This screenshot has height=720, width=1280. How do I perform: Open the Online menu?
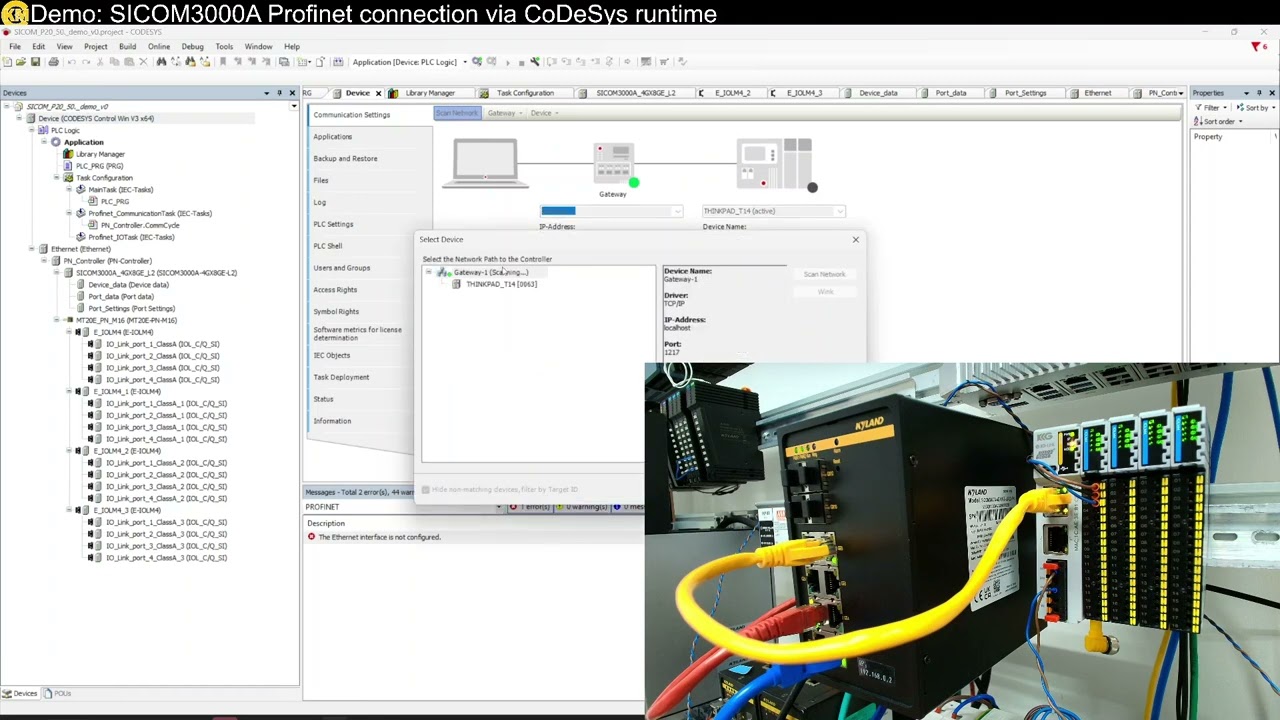[159, 47]
